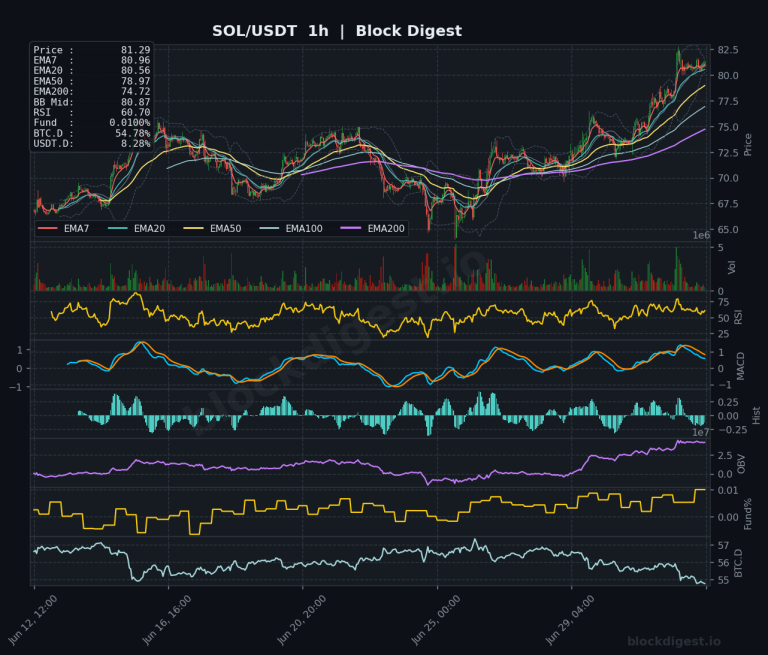This screenshot has width=768, height=655.
Task: Click the BTC.D axis tick label 57
Action: tap(723, 545)
